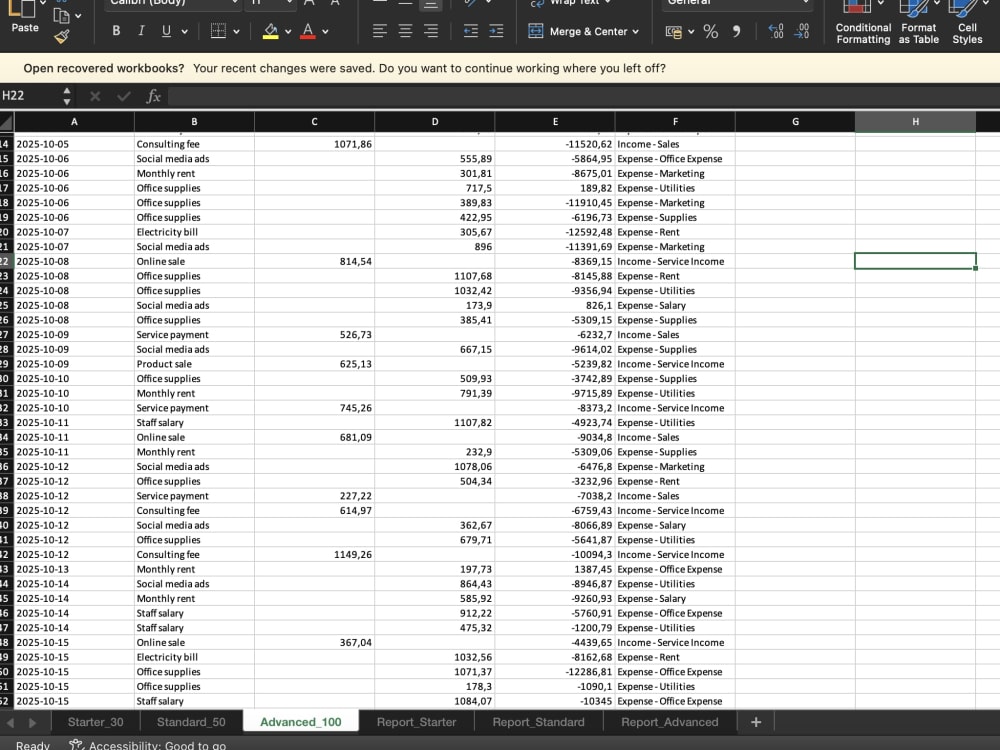1000x750 pixels.
Task: Add a new sheet with plus button
Action: pyautogui.click(x=756, y=722)
